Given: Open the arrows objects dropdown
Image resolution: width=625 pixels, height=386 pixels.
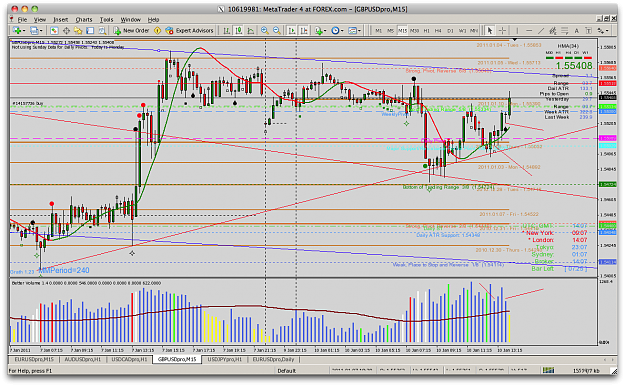Looking at the screenshot, I should (x=602, y=30).
